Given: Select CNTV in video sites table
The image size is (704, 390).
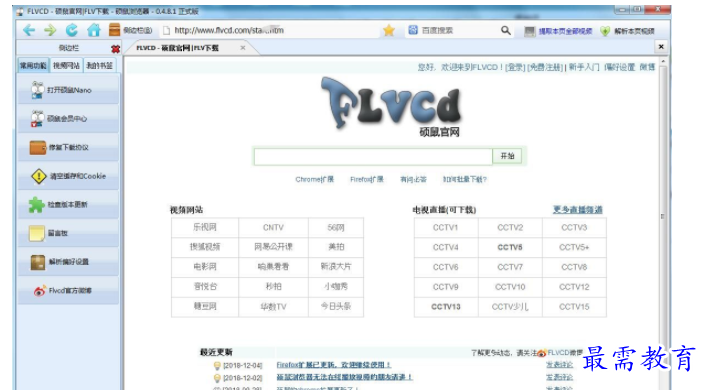Looking at the screenshot, I should [273, 228].
